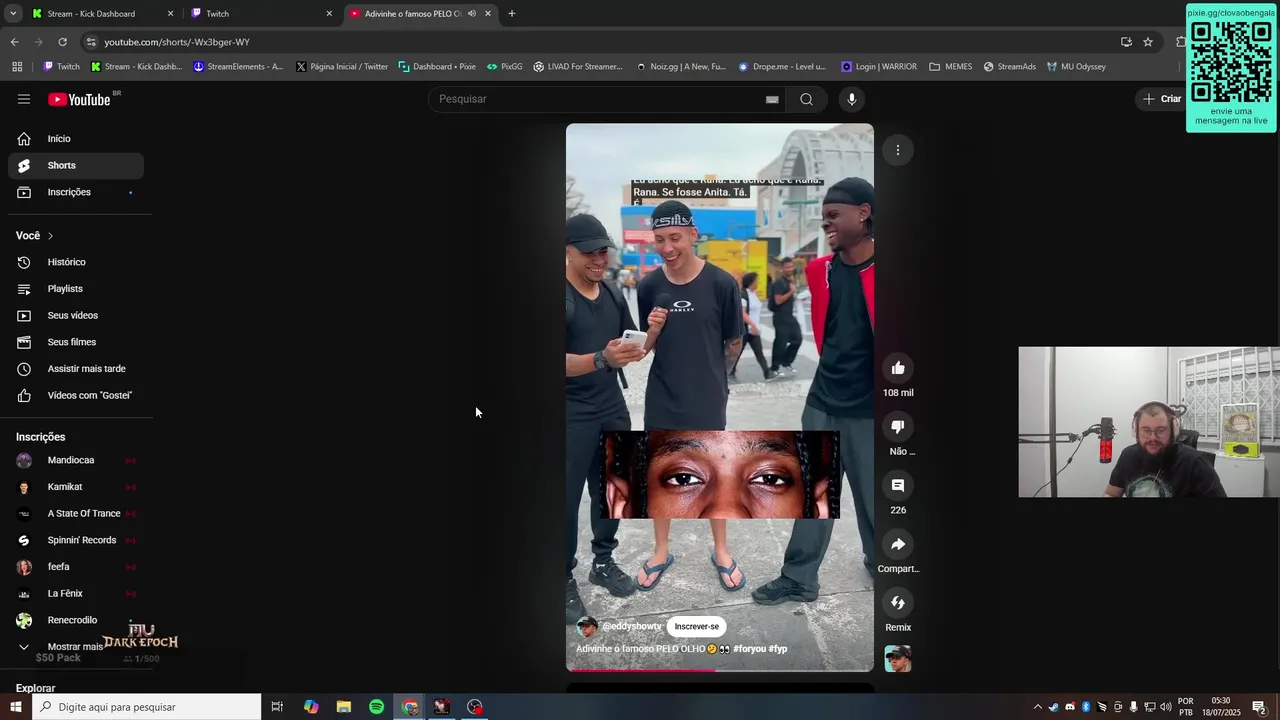Click the Criar create button

tap(1162, 99)
